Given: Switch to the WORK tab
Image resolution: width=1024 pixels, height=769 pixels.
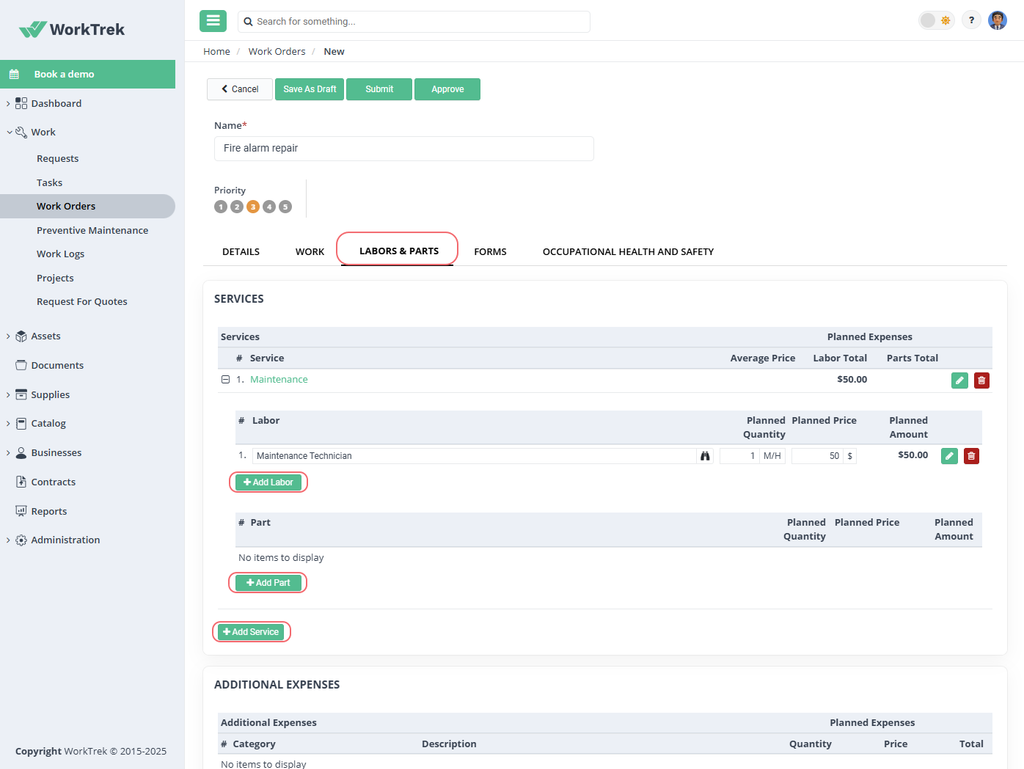Looking at the screenshot, I should tap(310, 251).
